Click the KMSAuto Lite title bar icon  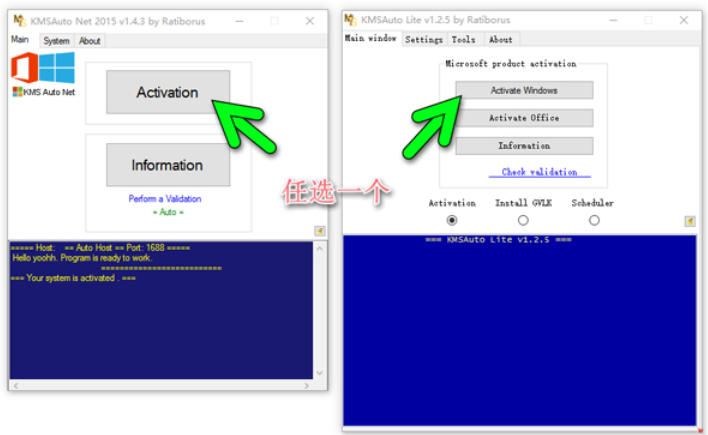coord(350,20)
